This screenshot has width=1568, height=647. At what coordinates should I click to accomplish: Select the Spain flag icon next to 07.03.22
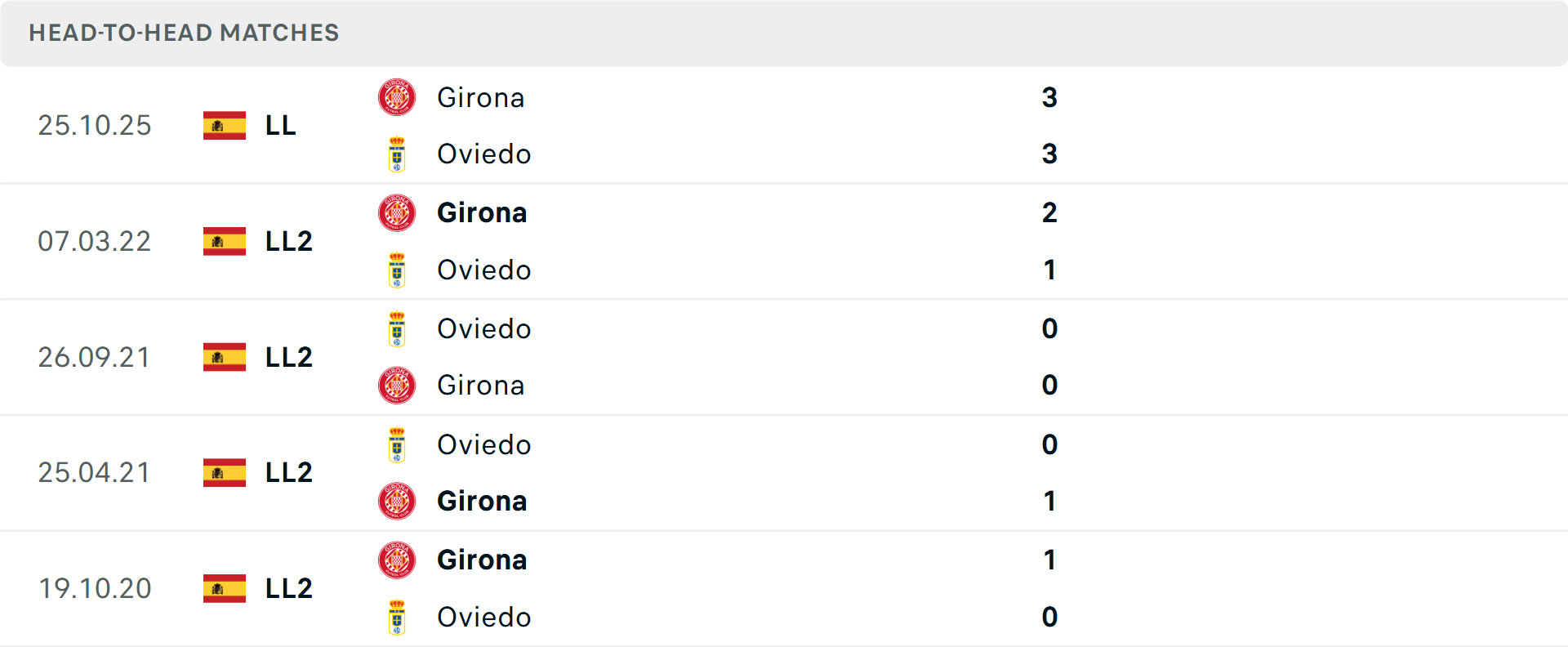click(x=223, y=241)
